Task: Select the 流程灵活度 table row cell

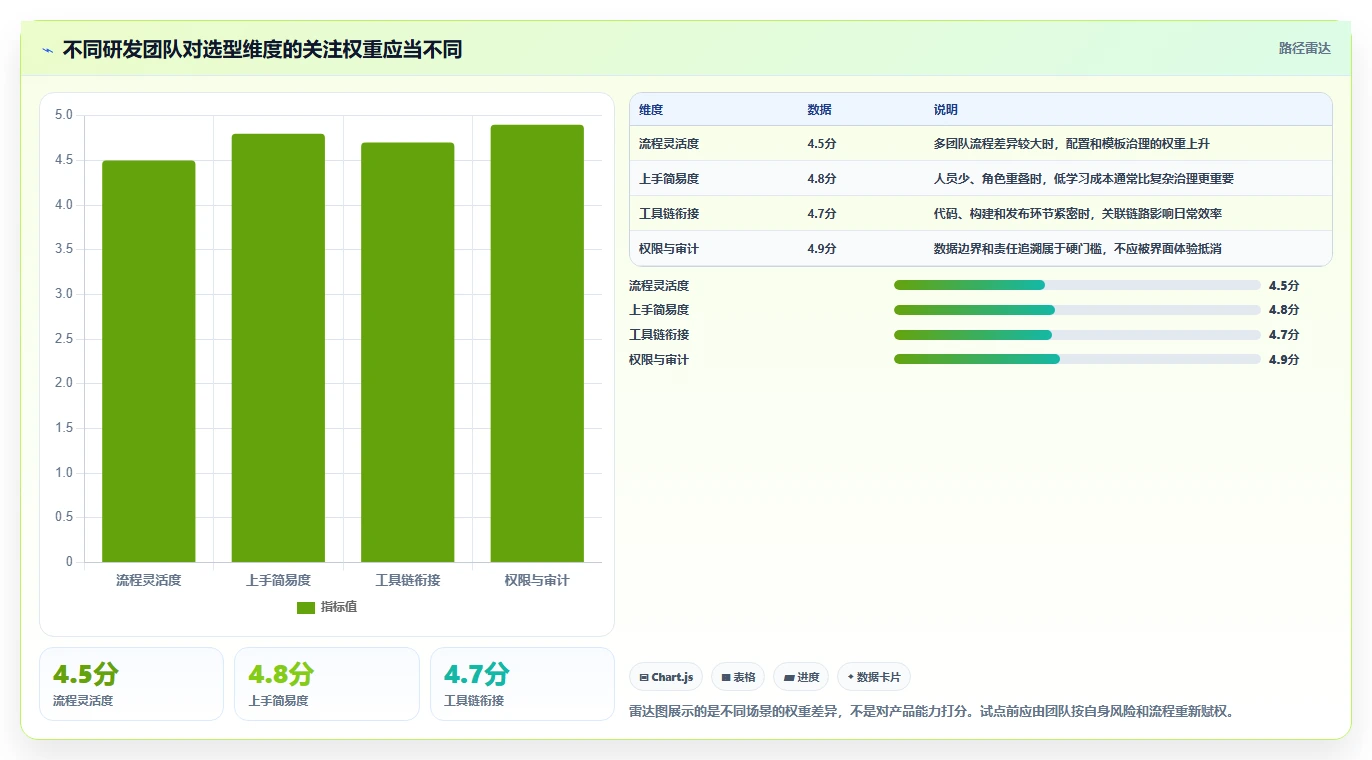Action: (x=669, y=144)
